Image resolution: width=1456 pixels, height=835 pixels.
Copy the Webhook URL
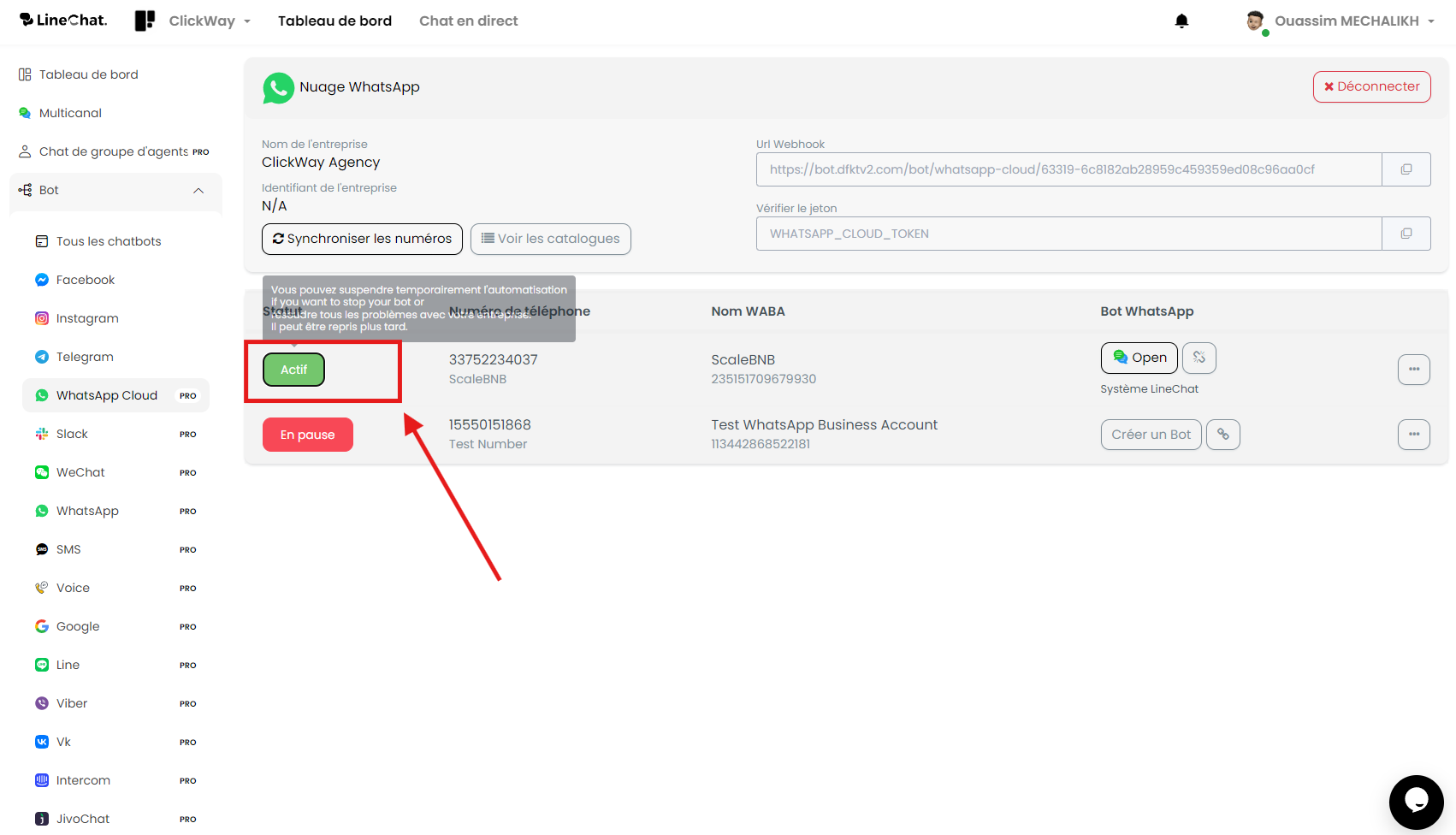tap(1406, 169)
